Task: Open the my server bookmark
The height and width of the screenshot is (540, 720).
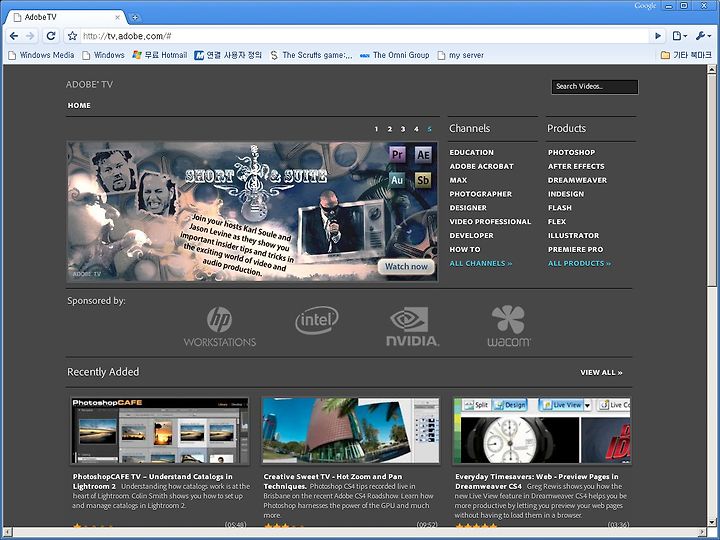Action: pos(461,55)
